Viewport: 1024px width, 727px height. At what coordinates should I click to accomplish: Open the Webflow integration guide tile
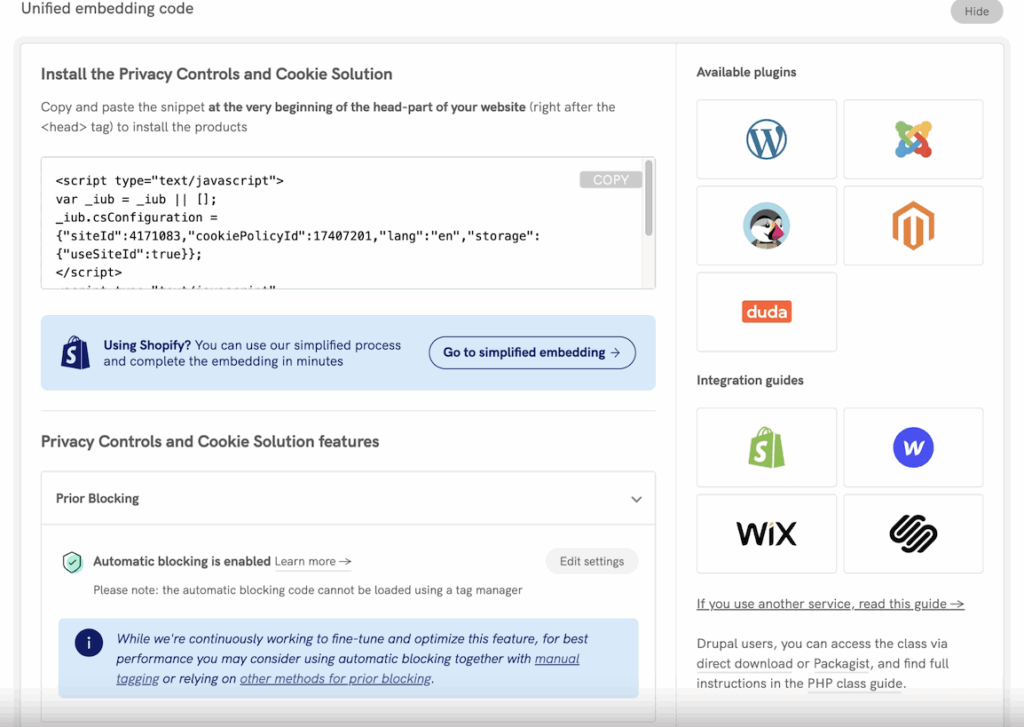click(x=913, y=447)
